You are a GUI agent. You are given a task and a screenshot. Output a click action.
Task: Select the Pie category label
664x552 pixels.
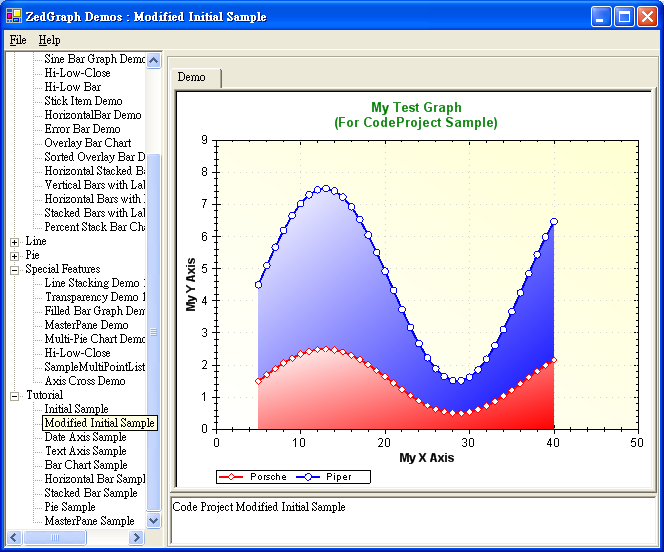tap(32, 255)
